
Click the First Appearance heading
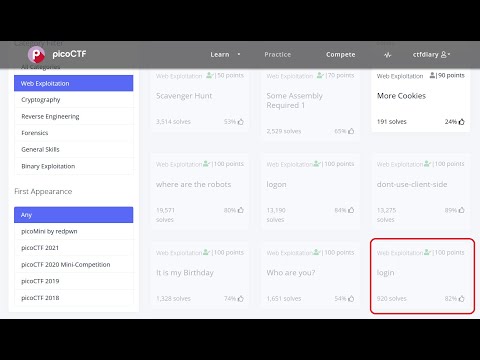click(43, 191)
